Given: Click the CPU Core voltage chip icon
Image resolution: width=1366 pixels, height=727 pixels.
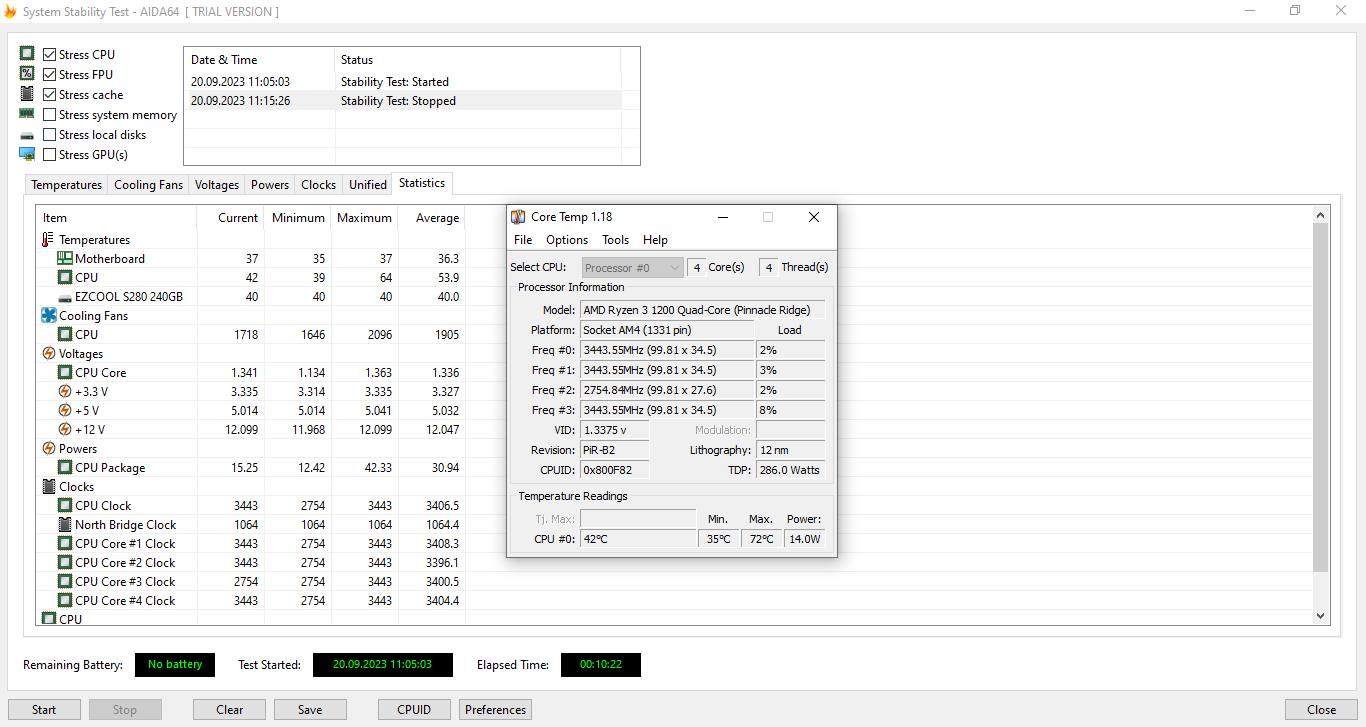Looking at the screenshot, I should point(65,372).
